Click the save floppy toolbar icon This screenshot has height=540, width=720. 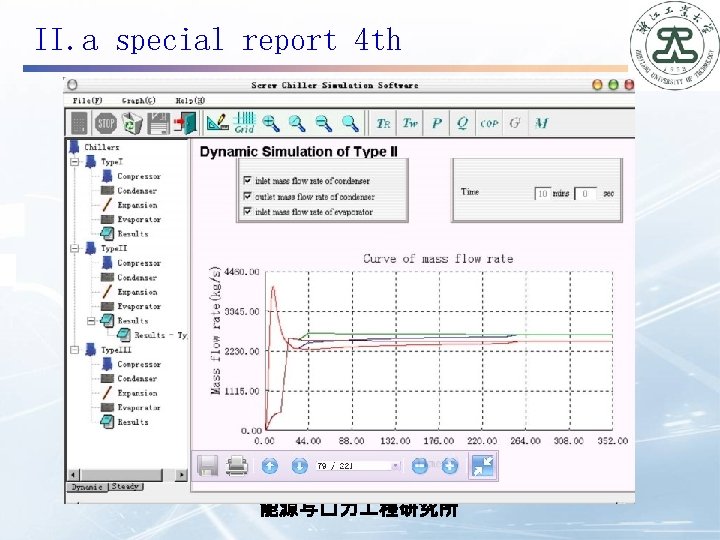[x=158, y=124]
